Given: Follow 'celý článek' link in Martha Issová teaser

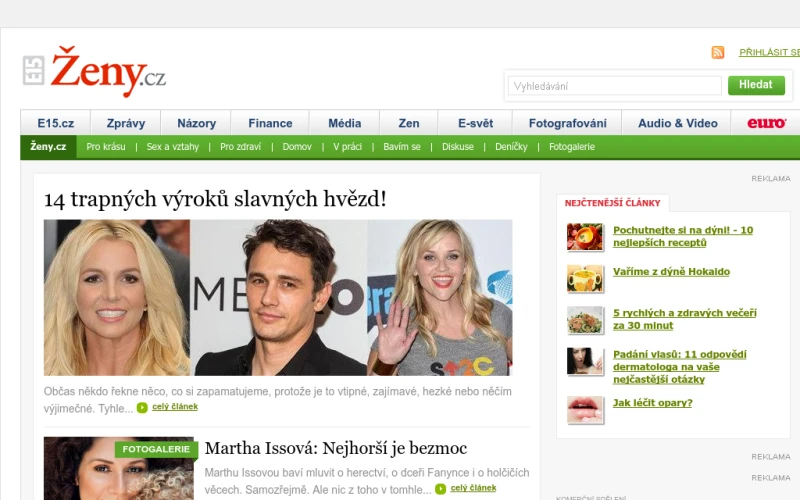Looking at the screenshot, I should 473,488.
